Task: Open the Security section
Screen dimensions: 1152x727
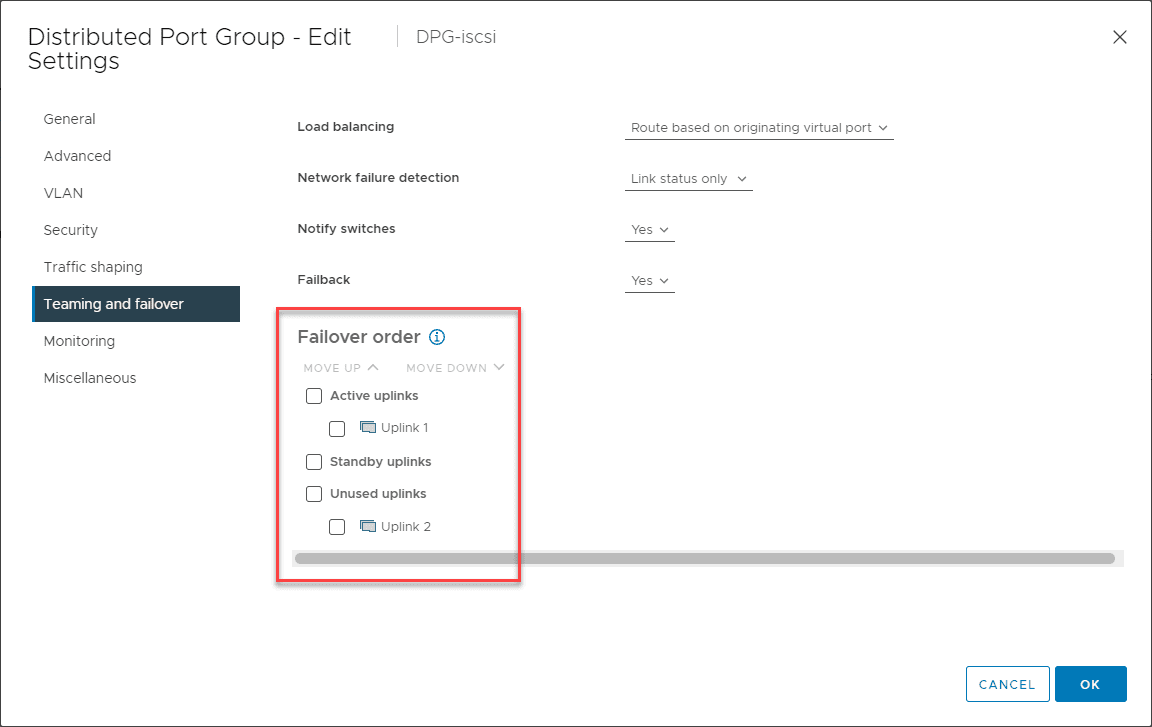Action: [71, 230]
